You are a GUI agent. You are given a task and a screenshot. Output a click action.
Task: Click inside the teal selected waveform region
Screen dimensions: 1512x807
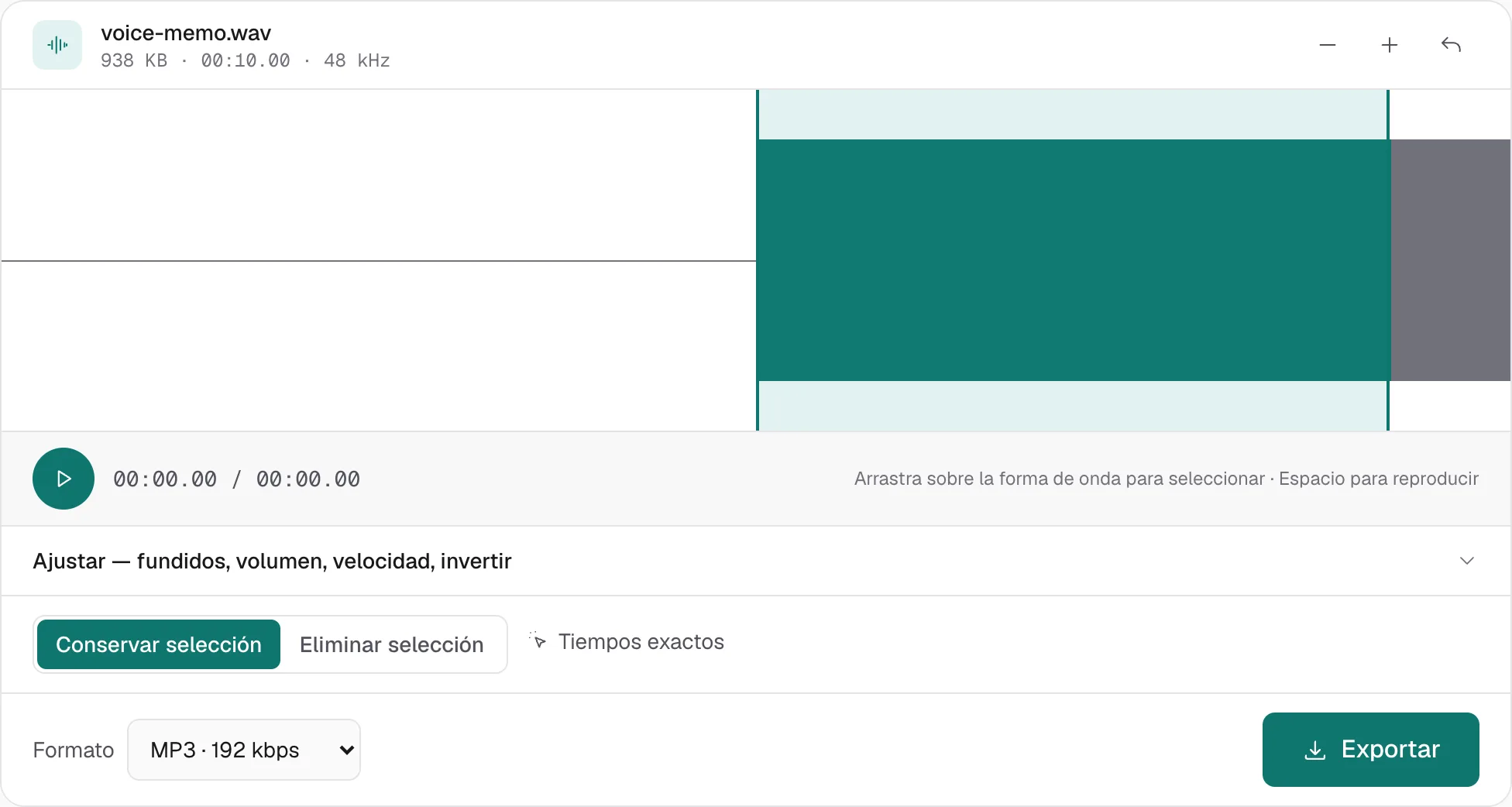pyautogui.click(x=1073, y=260)
